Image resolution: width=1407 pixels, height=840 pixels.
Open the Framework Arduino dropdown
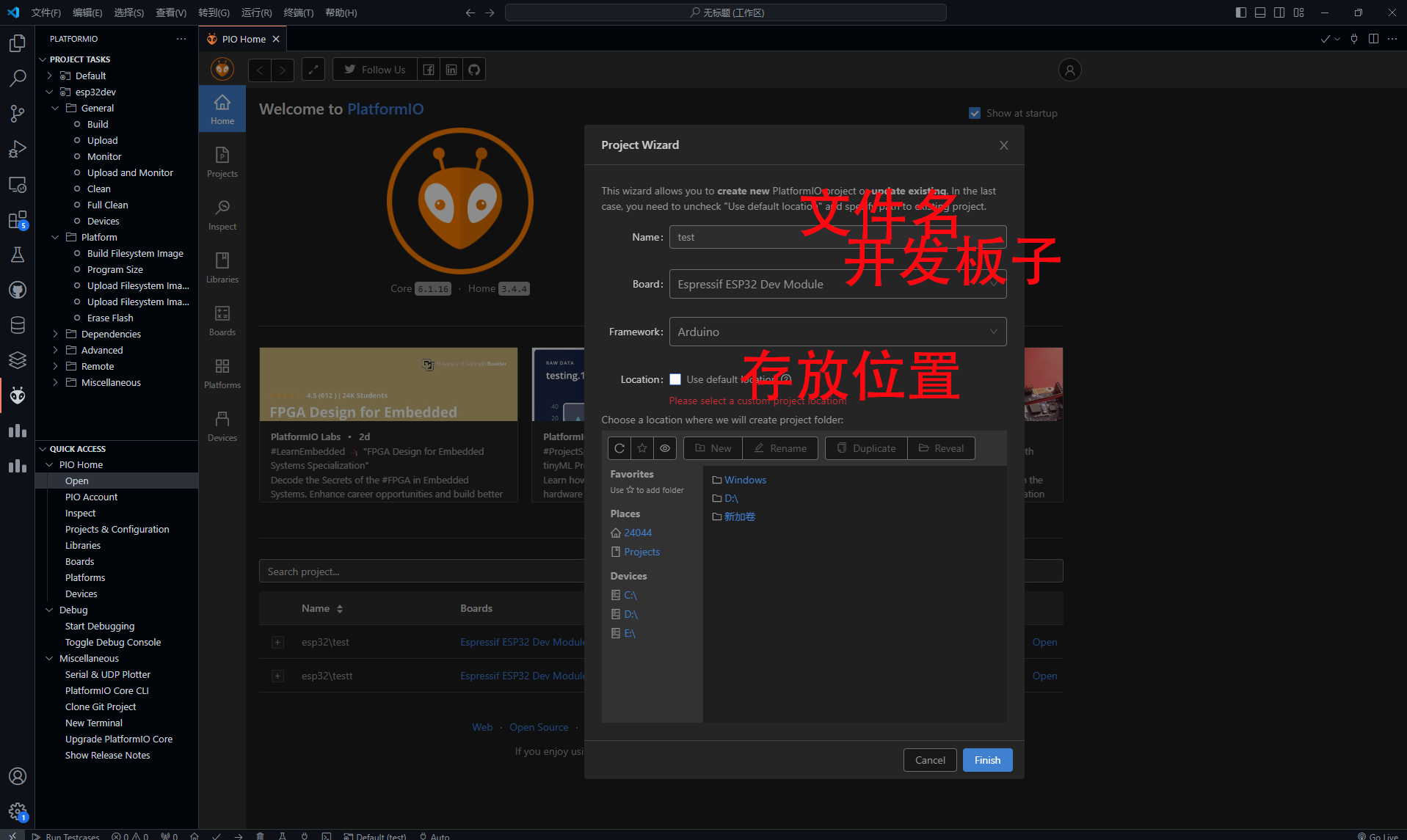click(837, 332)
